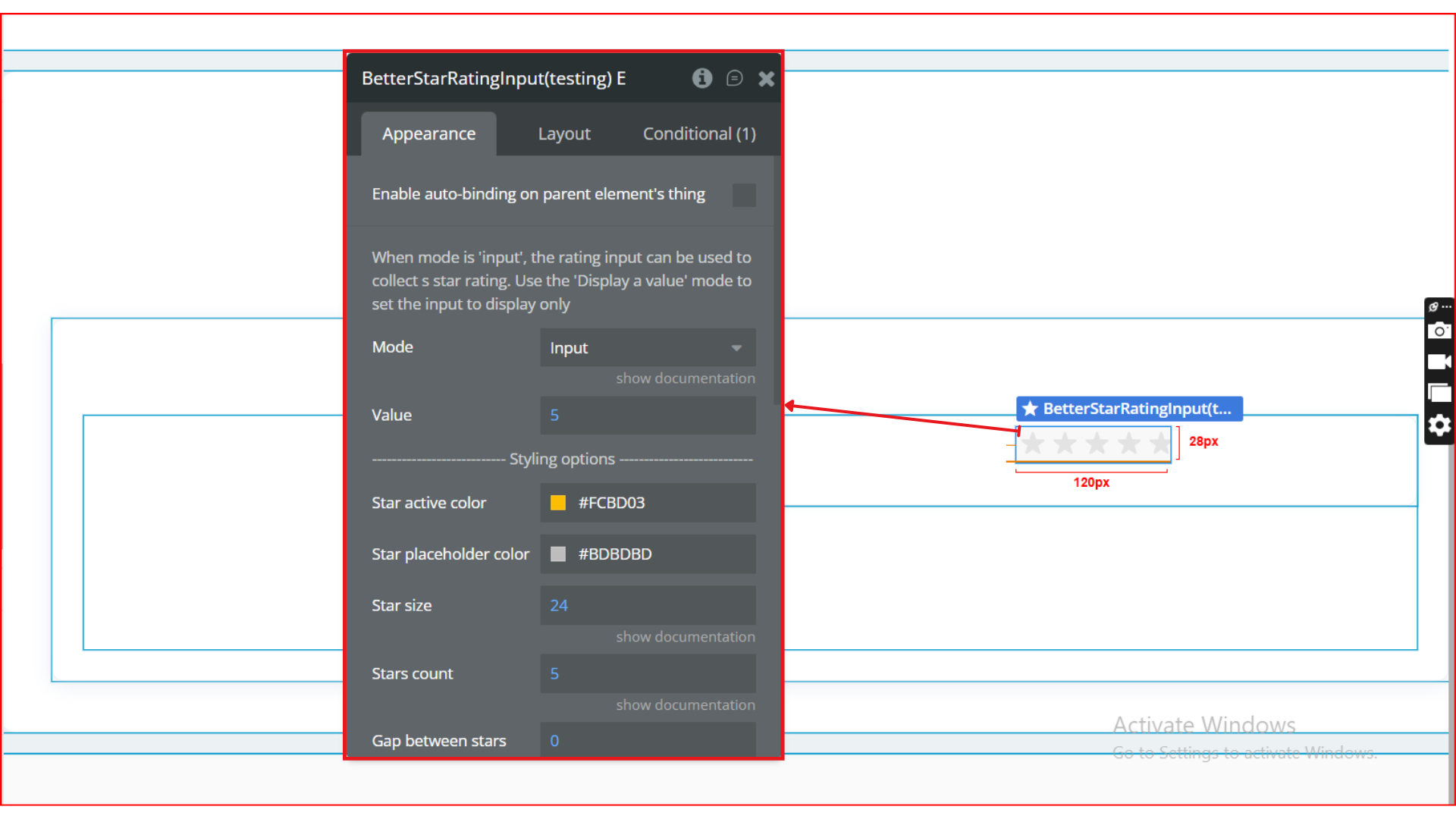Click the Star active color yellow swatch
The width and height of the screenshot is (1456, 819).
(558, 503)
